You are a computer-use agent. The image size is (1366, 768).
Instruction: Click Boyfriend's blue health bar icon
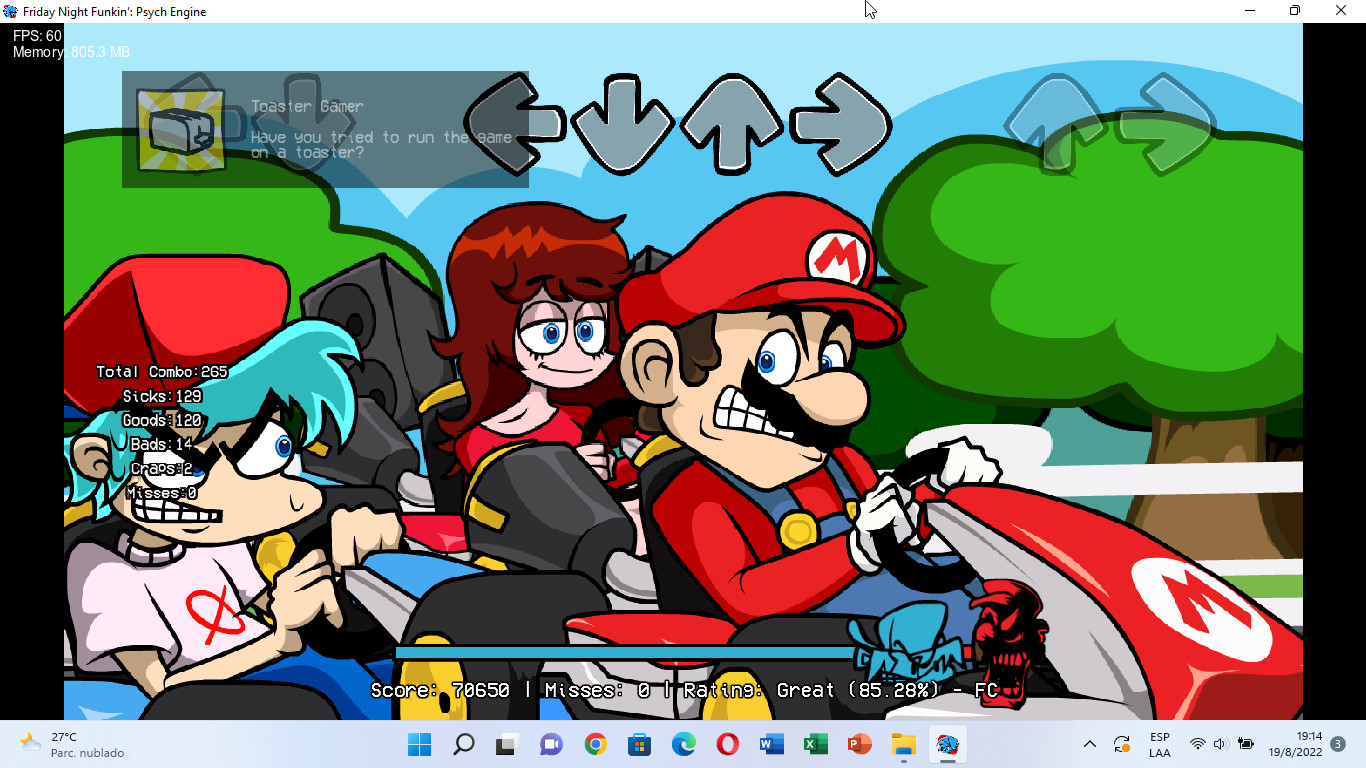pos(906,643)
